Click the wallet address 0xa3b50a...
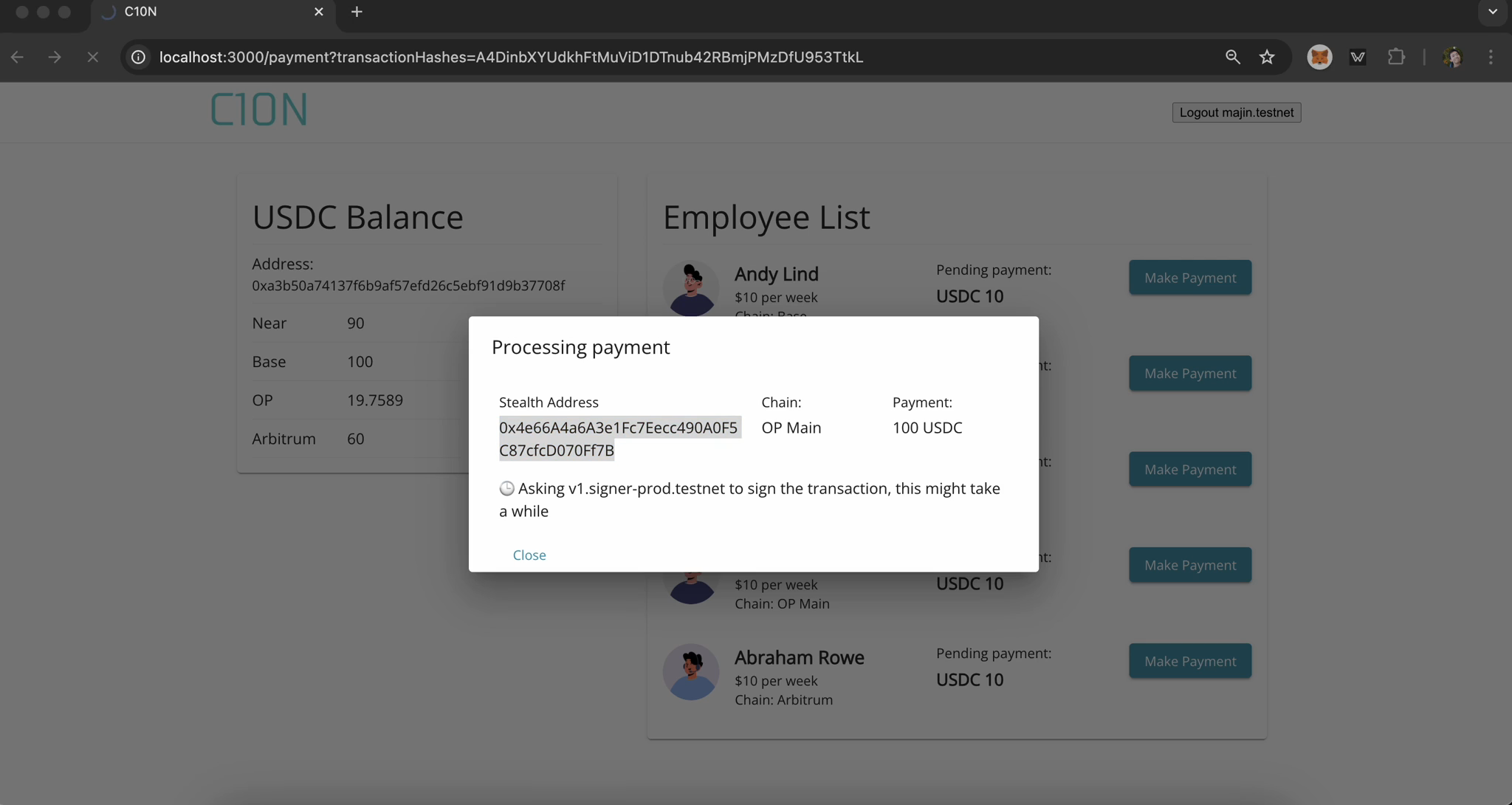 (x=408, y=286)
